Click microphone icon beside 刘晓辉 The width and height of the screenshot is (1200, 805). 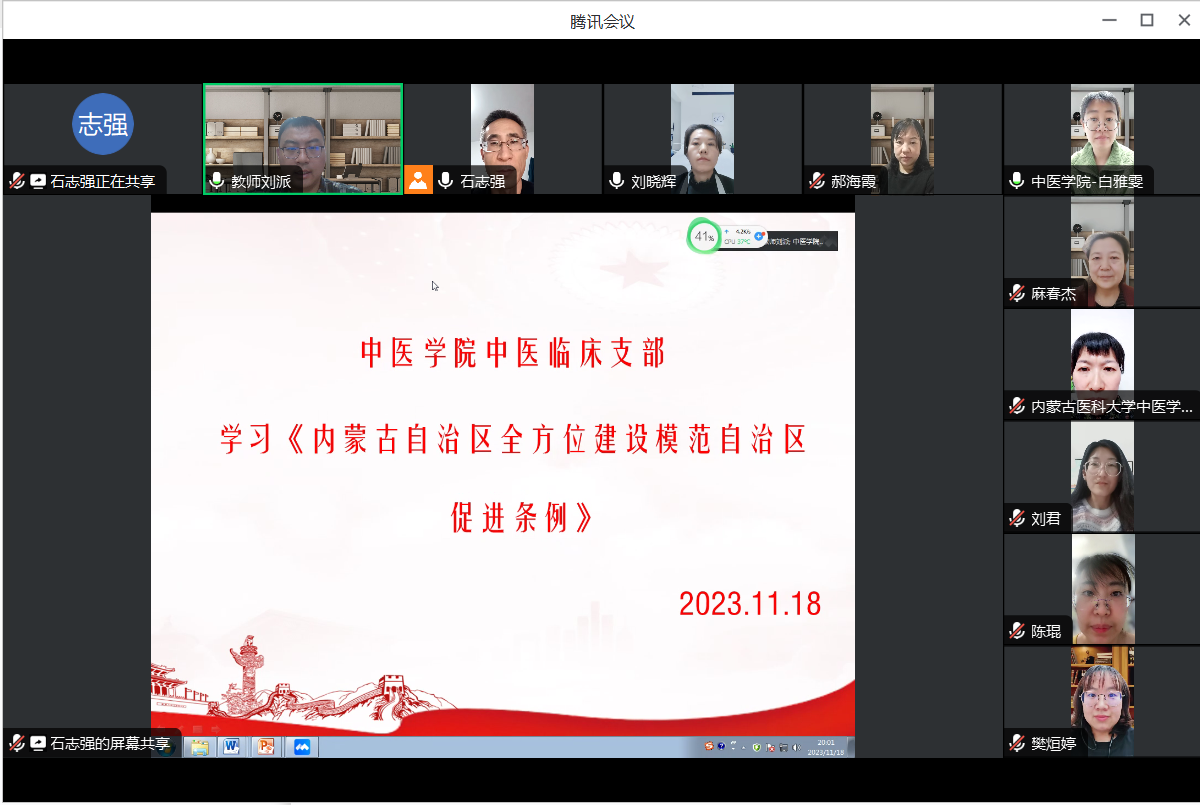[617, 181]
